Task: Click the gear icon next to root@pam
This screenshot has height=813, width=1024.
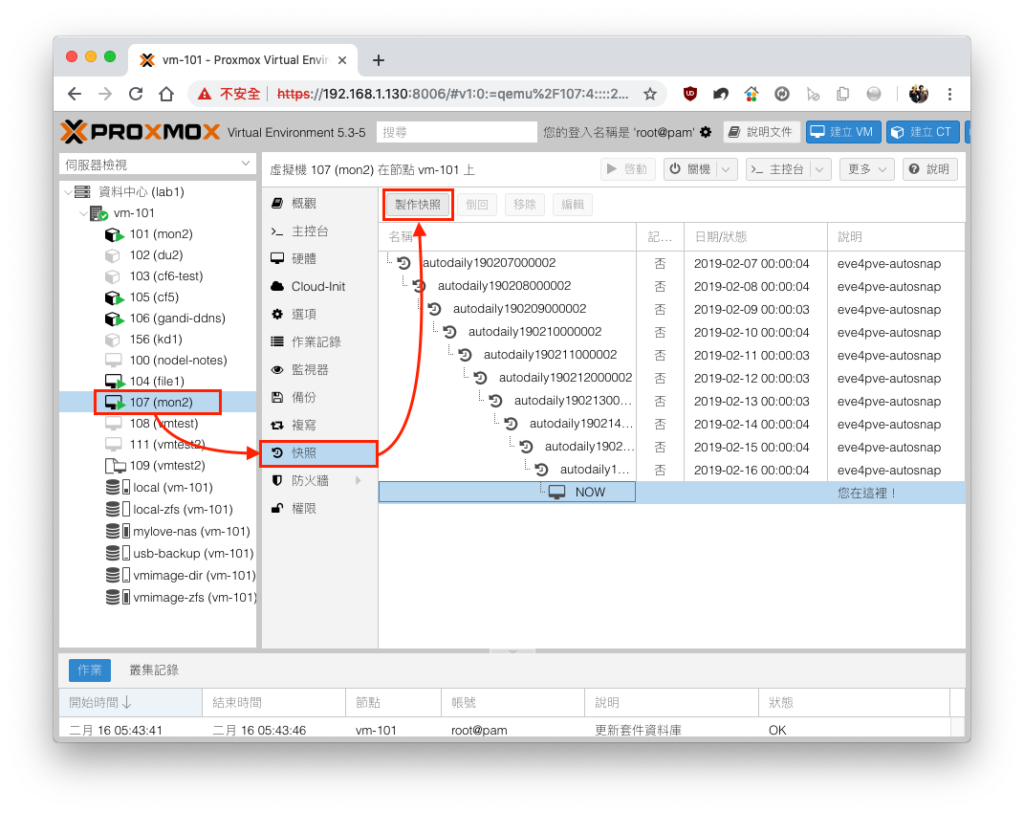Action: point(705,133)
